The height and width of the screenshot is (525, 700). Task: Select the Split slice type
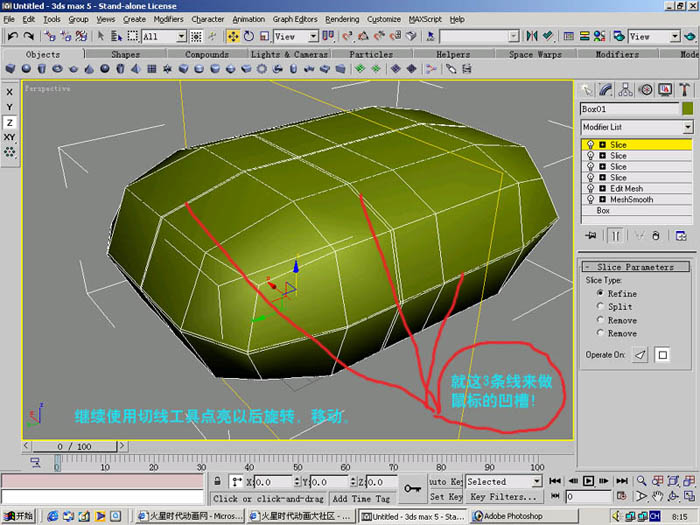(x=600, y=306)
